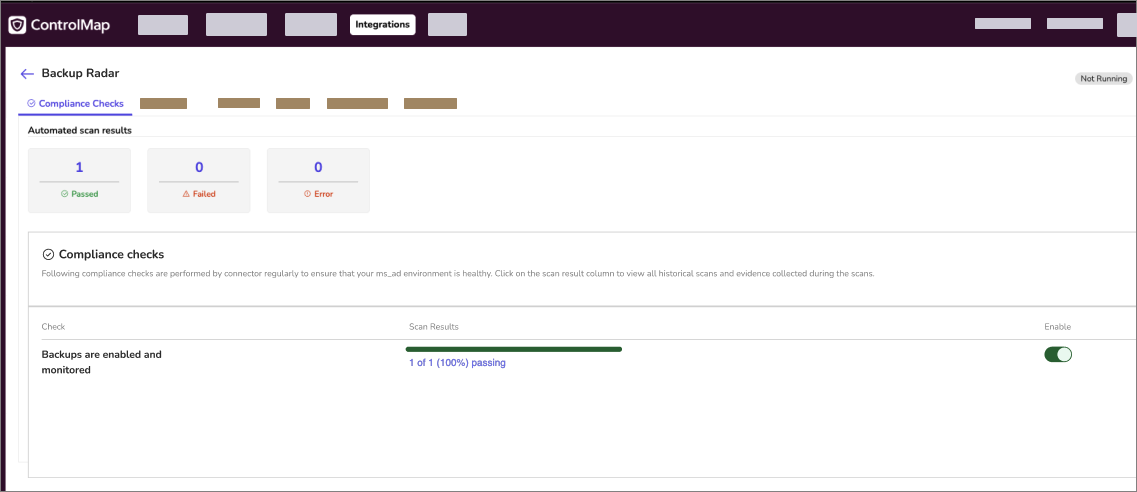
Task: Click the Failed results card showing 0
Action: [199, 180]
